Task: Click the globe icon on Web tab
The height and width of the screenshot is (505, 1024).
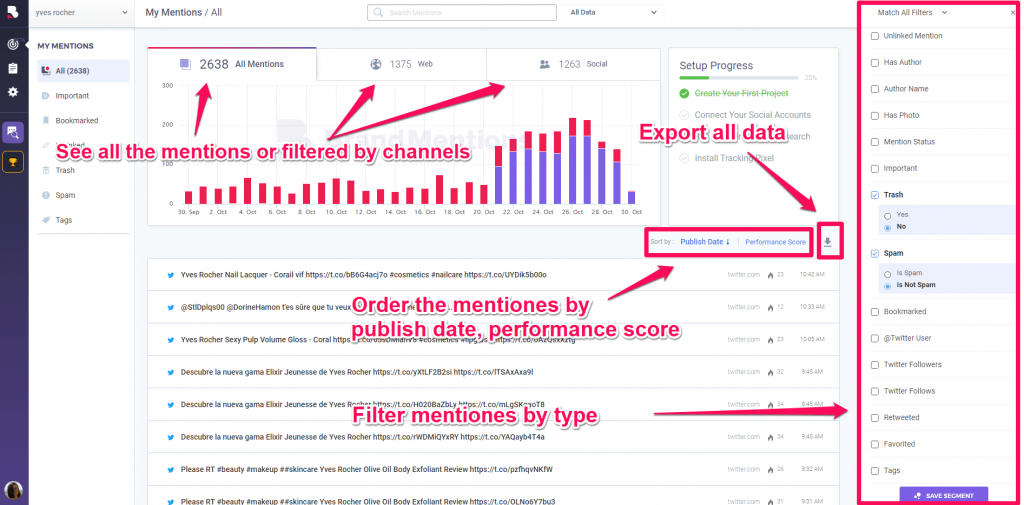Action: pyautogui.click(x=376, y=64)
